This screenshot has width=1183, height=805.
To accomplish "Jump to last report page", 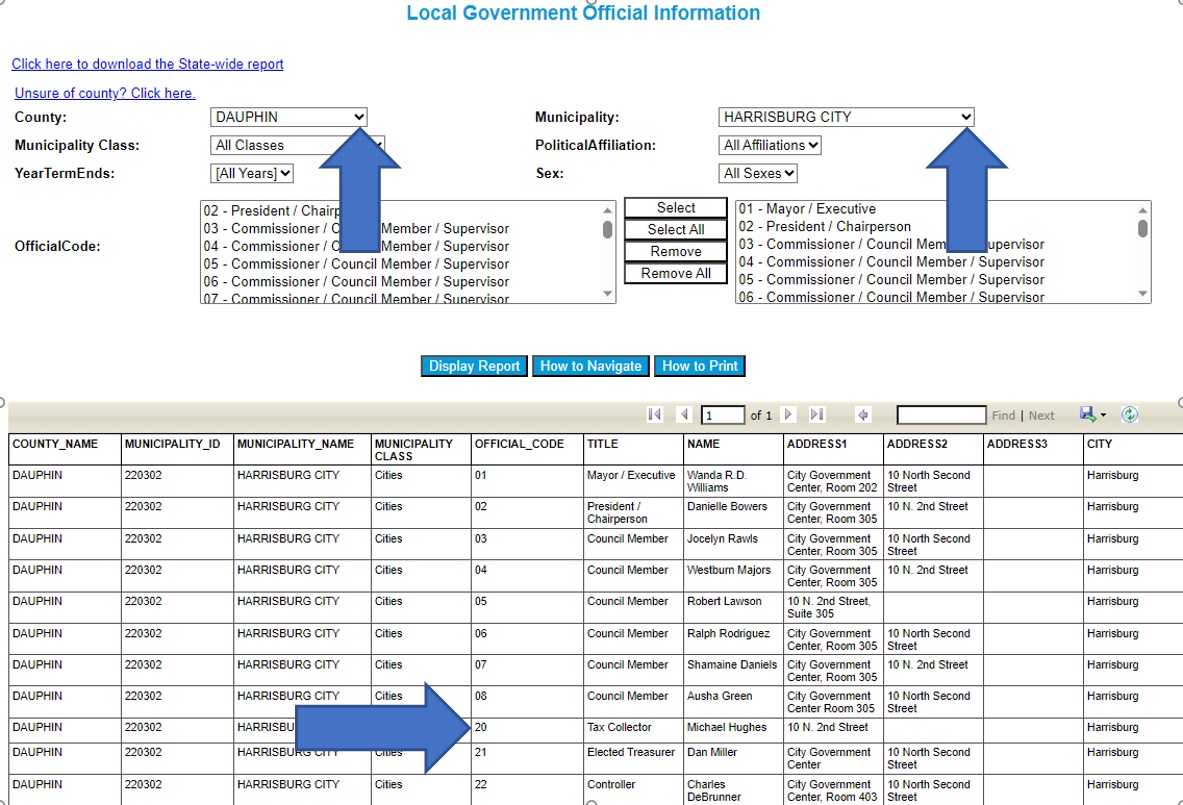I will (x=817, y=415).
